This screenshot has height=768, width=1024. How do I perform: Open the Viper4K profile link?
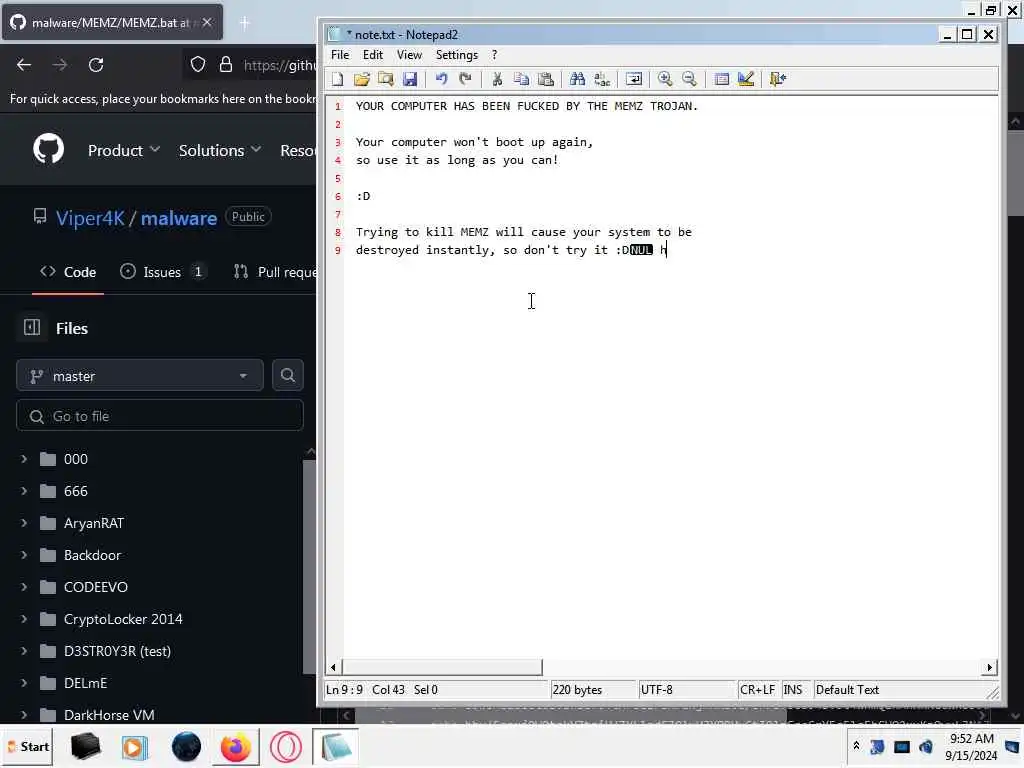click(90, 218)
